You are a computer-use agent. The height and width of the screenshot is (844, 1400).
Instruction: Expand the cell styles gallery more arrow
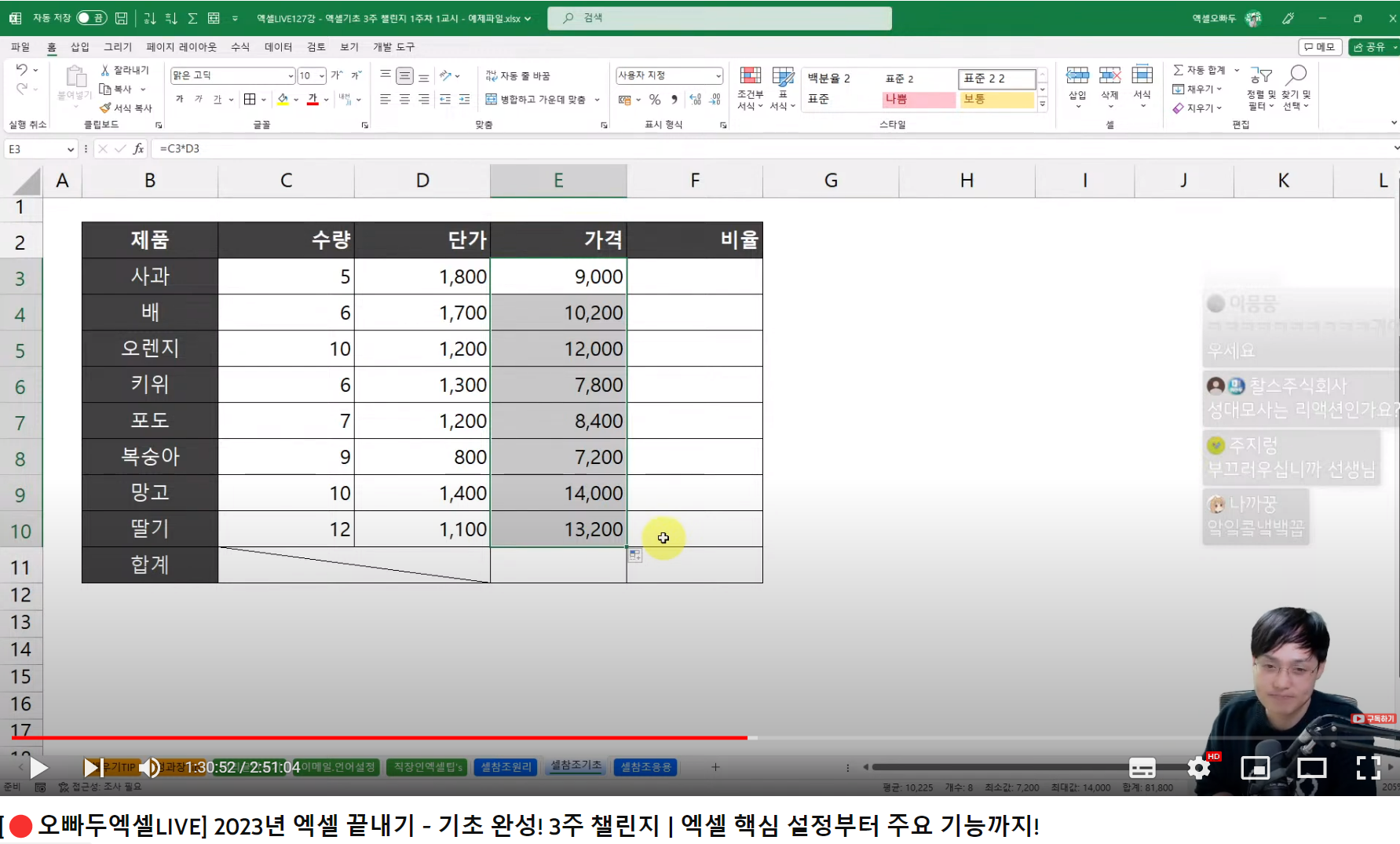(x=1043, y=104)
